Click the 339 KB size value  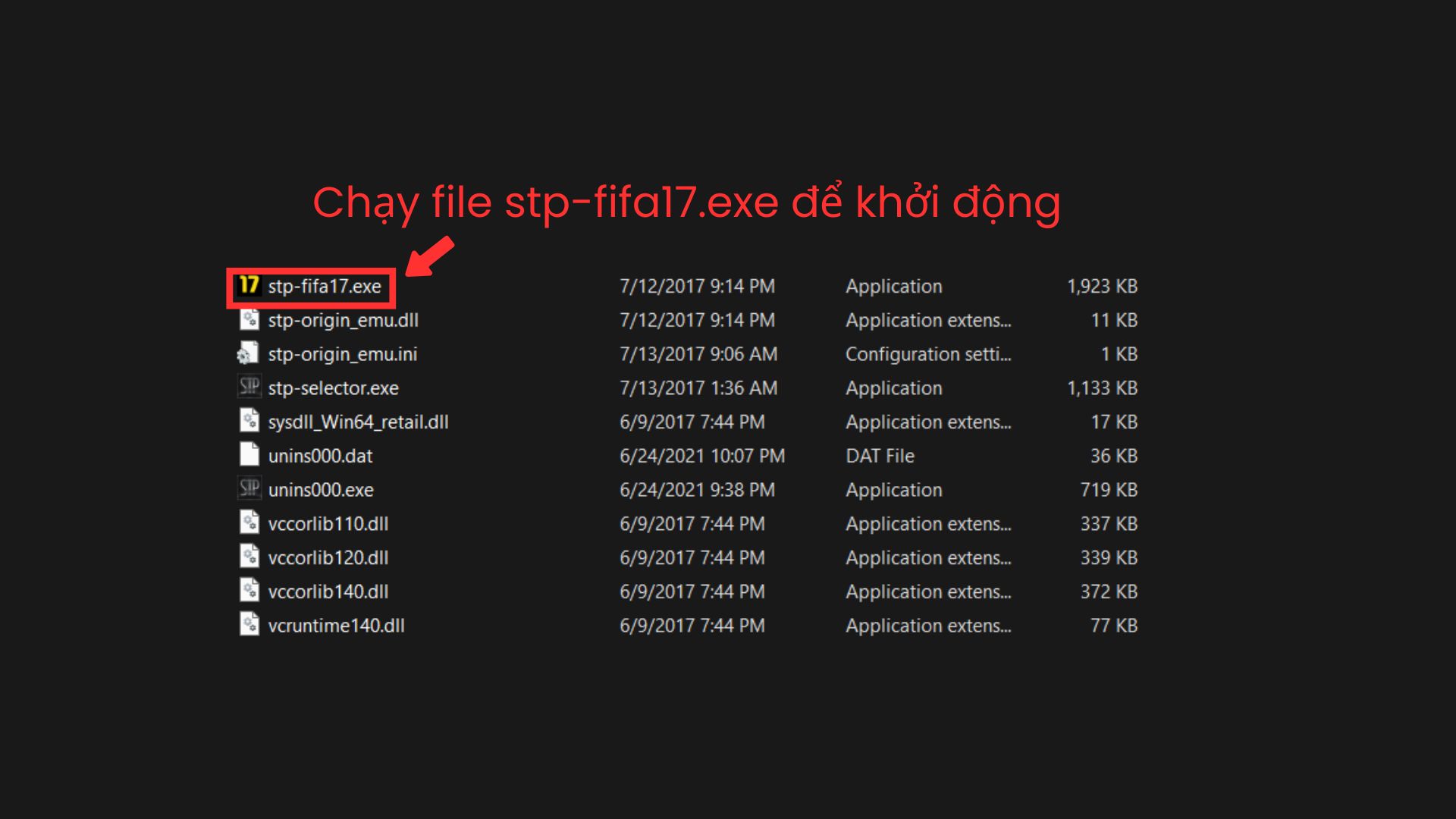point(1109,558)
